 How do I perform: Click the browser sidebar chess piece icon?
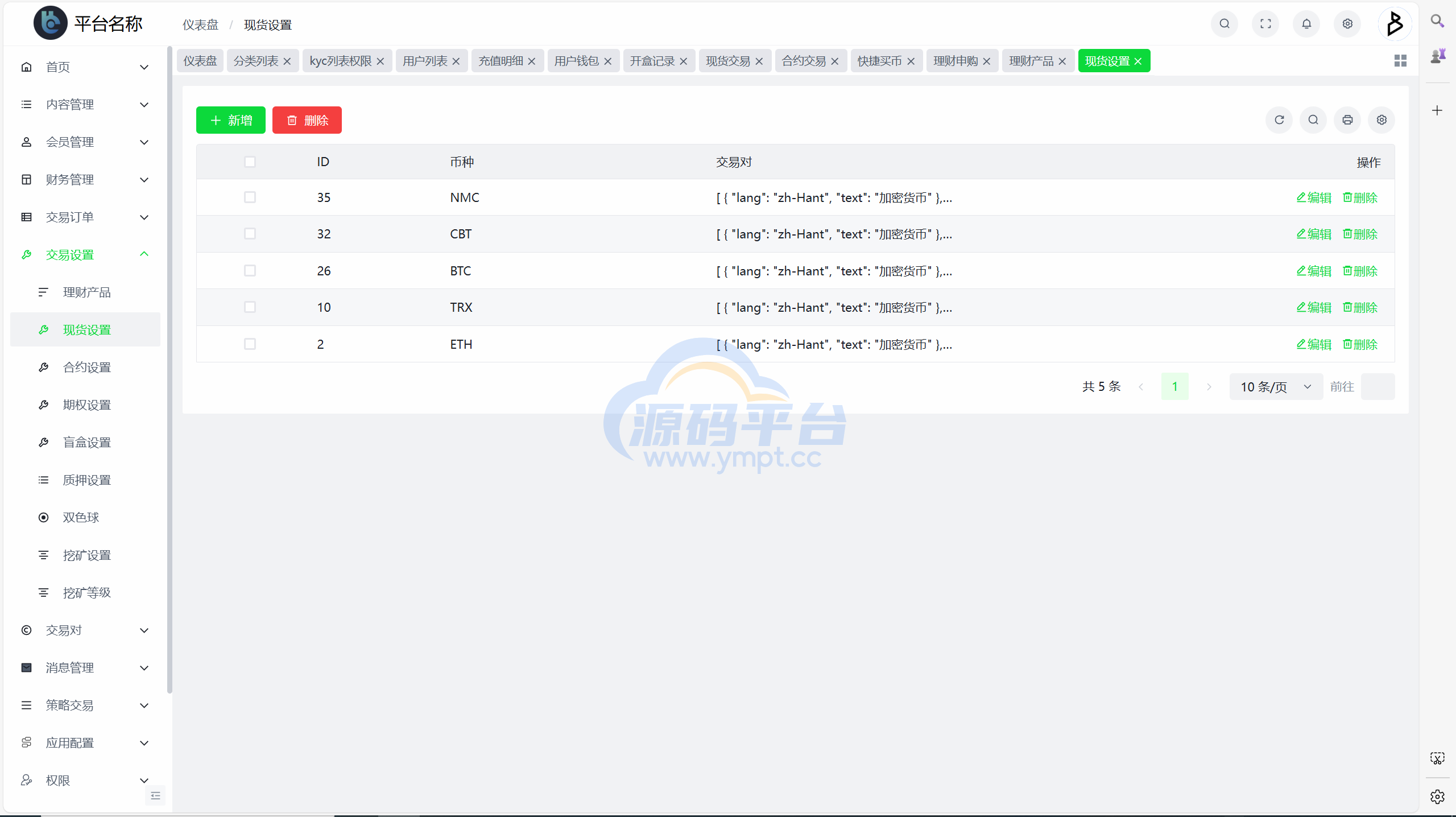[x=1438, y=56]
